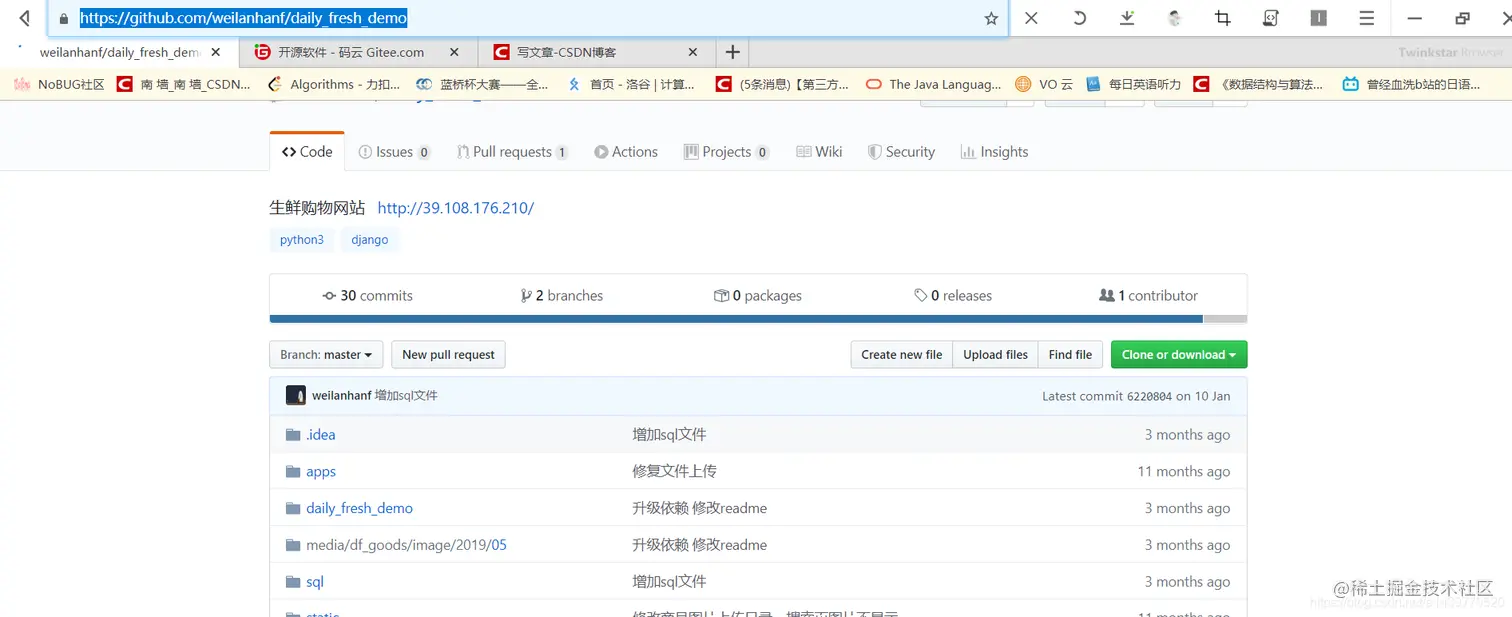
Task: Open the browser hamburger menu
Action: [1367, 18]
